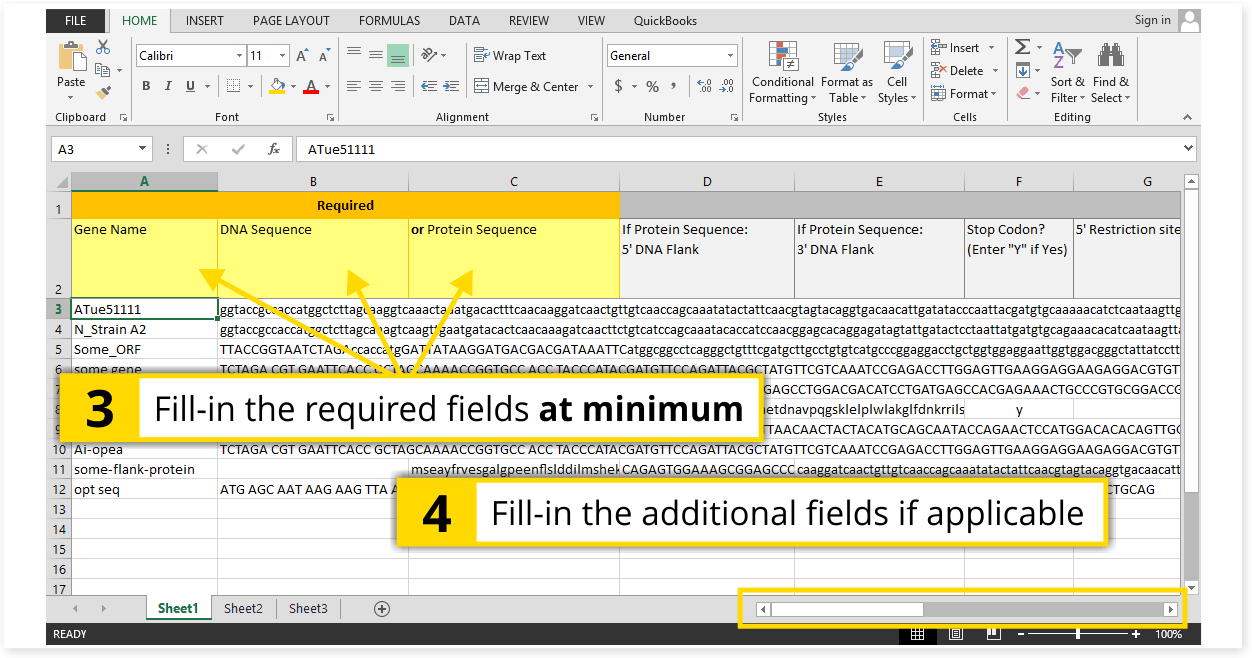Click the horizontal scrollbar right arrow

pyautogui.click(x=1170, y=609)
